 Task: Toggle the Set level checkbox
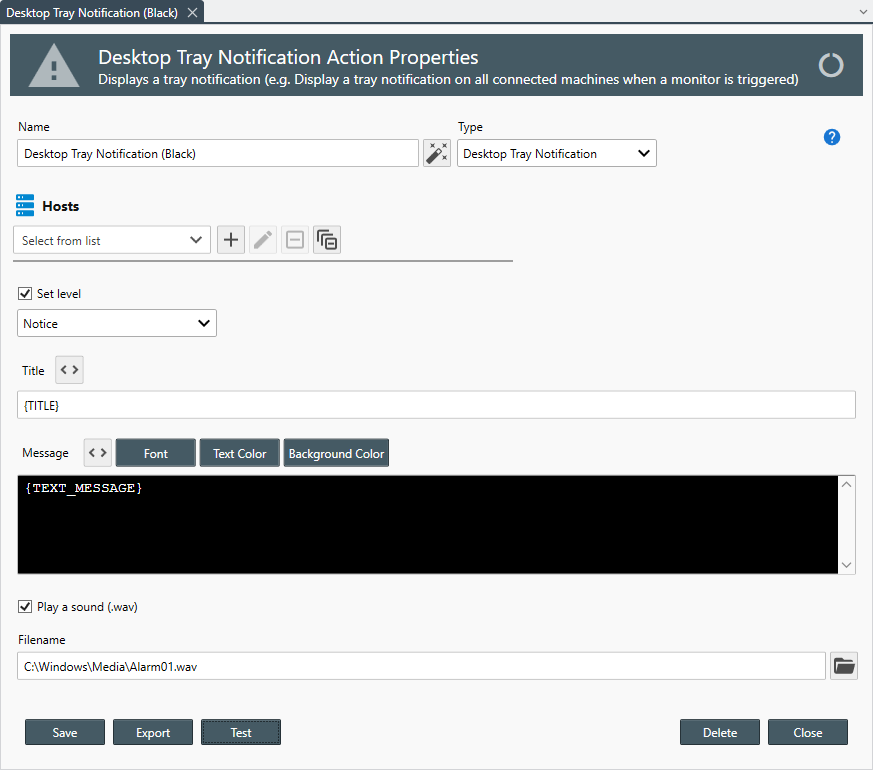pyautogui.click(x=25, y=294)
